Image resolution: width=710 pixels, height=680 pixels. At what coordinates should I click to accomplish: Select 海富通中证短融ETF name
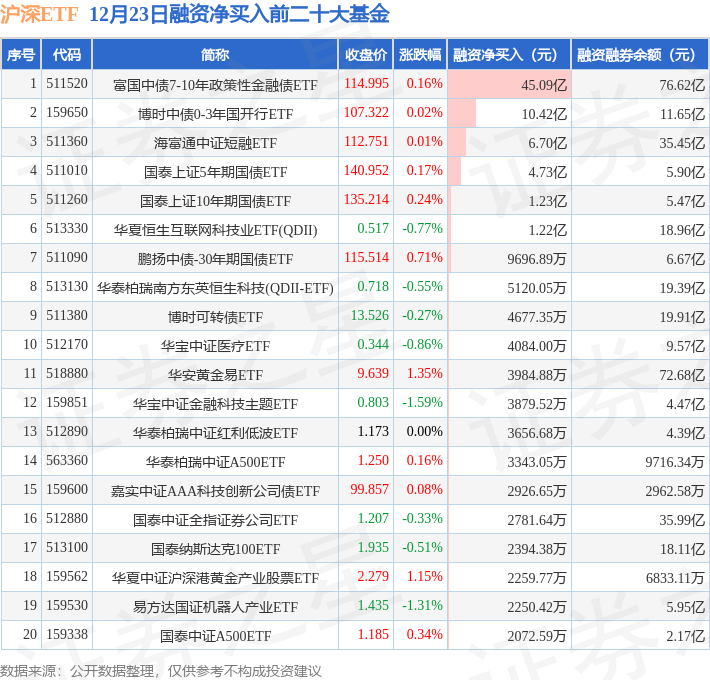pyautogui.click(x=215, y=143)
